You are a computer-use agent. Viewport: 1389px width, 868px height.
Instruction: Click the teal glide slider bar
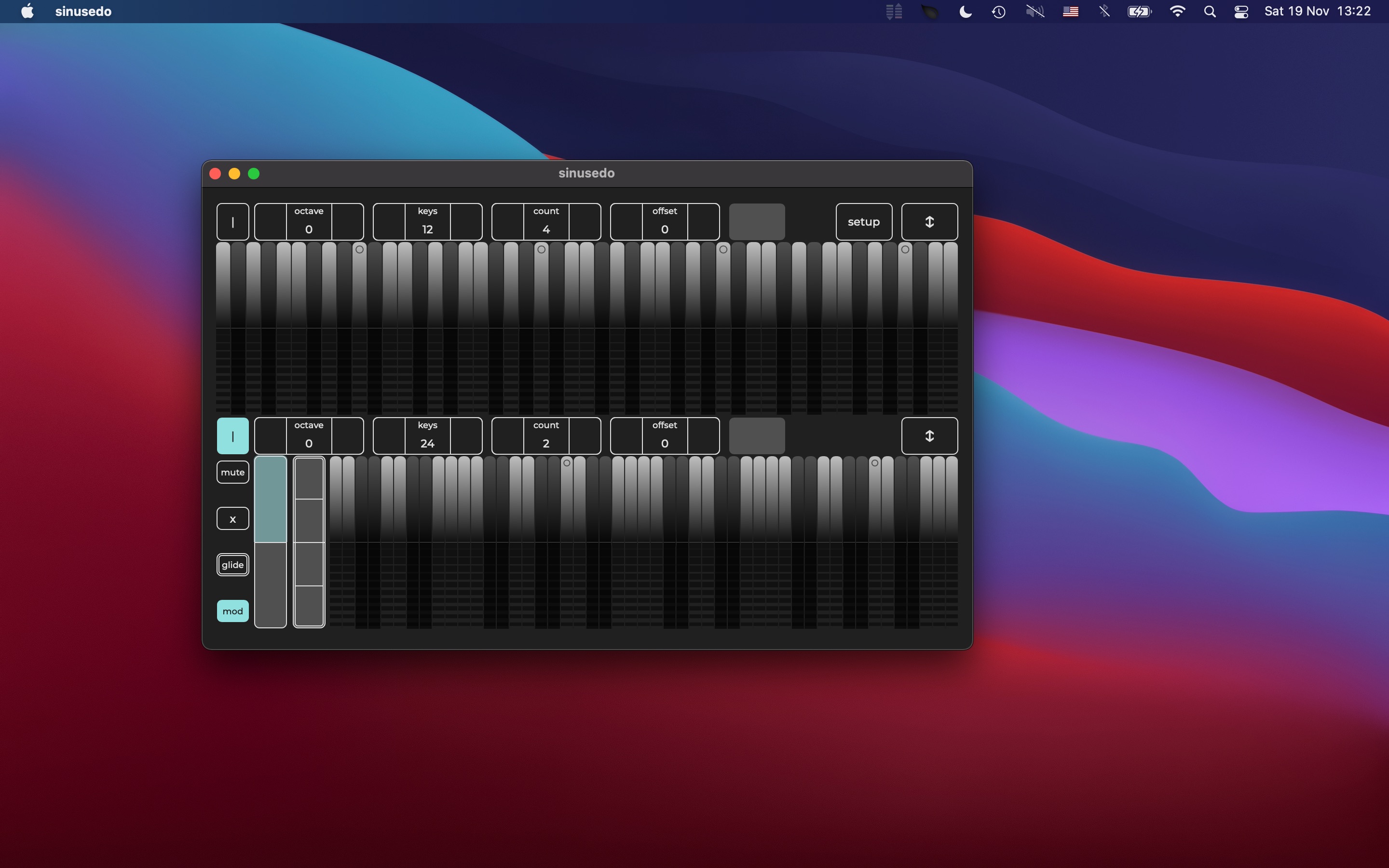pyautogui.click(x=271, y=542)
